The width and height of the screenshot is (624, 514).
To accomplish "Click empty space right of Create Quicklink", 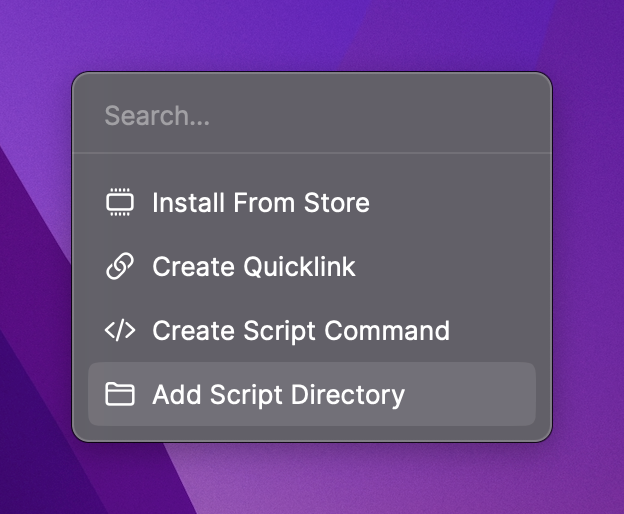I will pos(450,267).
